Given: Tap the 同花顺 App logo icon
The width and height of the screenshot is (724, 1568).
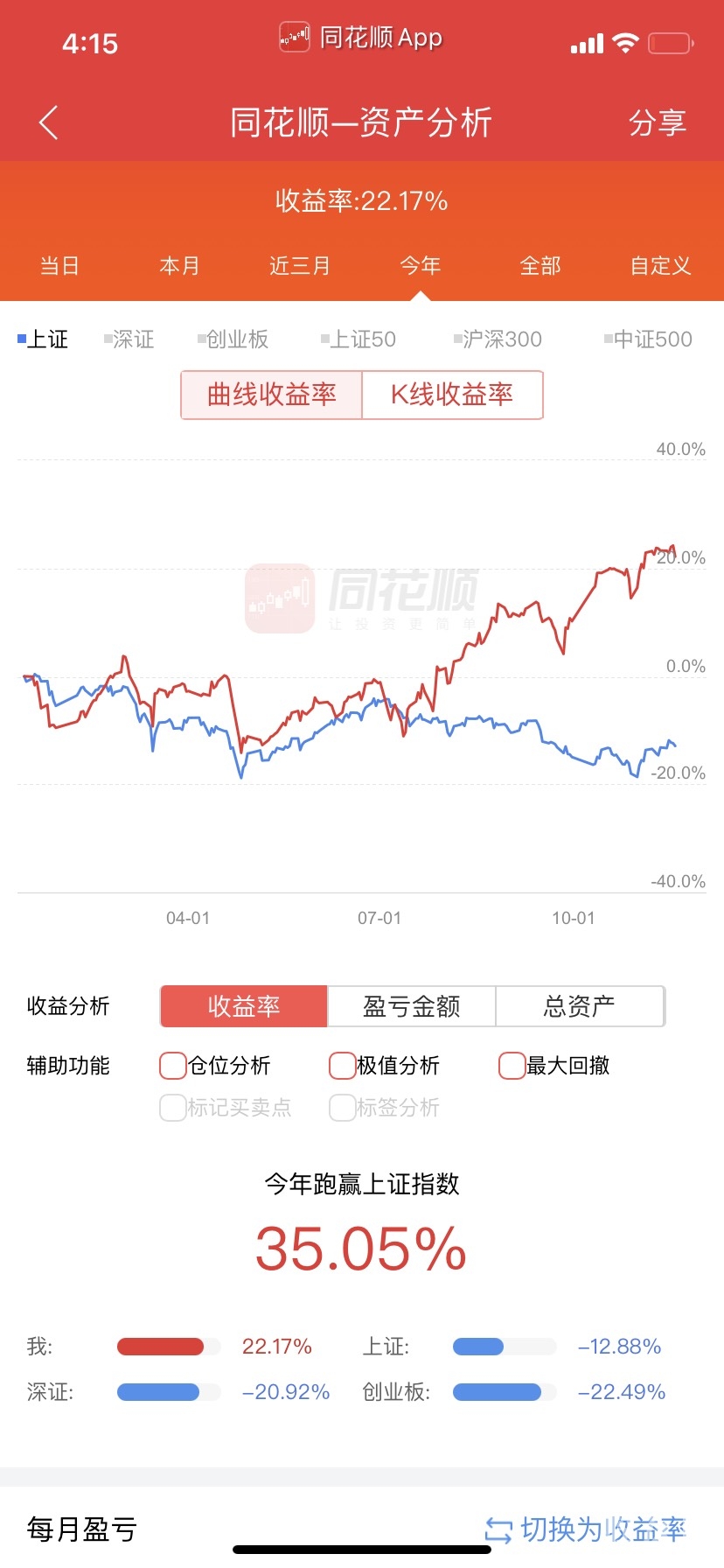Looking at the screenshot, I should pyautogui.click(x=295, y=38).
